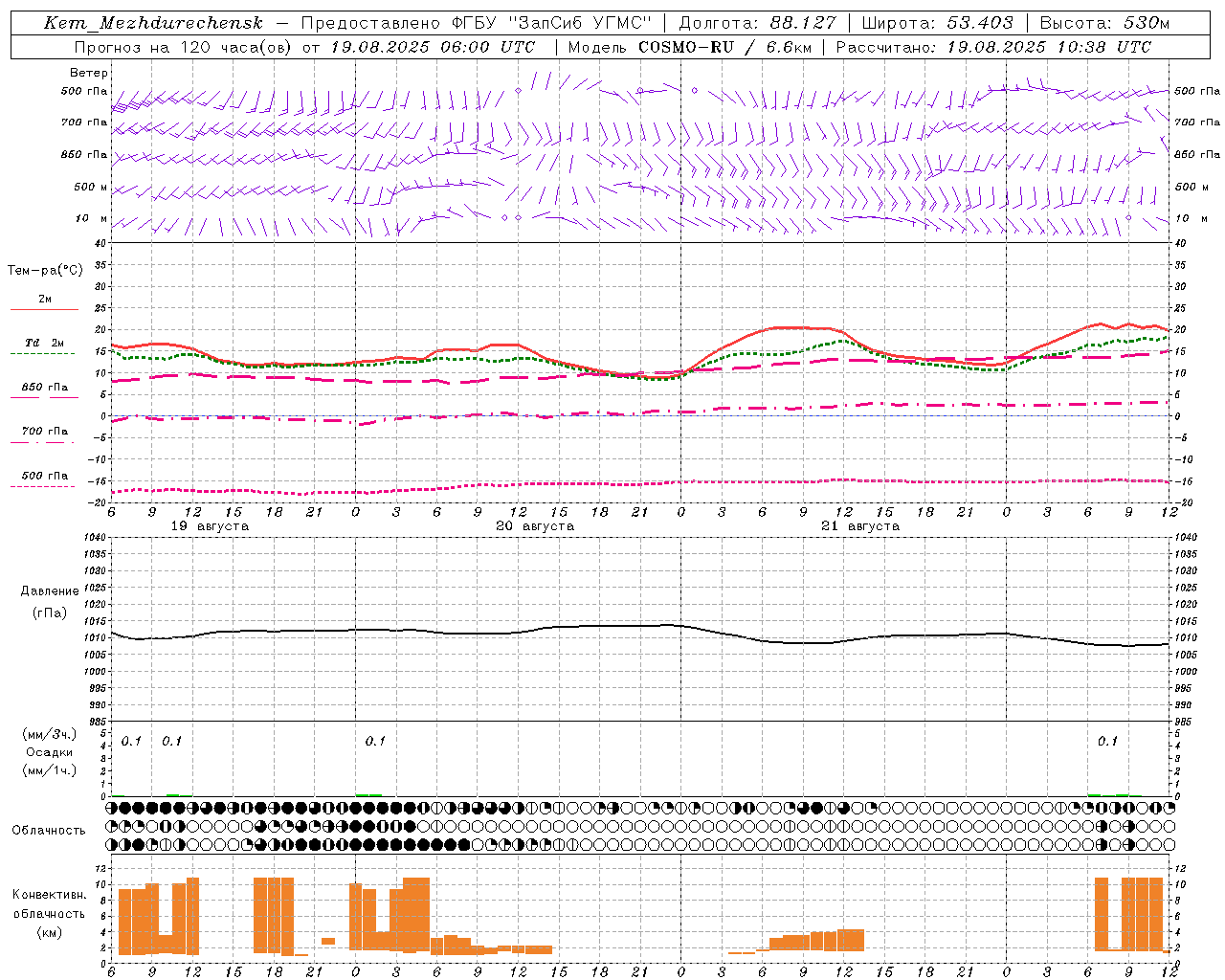This screenshot has height=980, width=1225.
Task: Click the '19 августа' date label
Action: 210,526
